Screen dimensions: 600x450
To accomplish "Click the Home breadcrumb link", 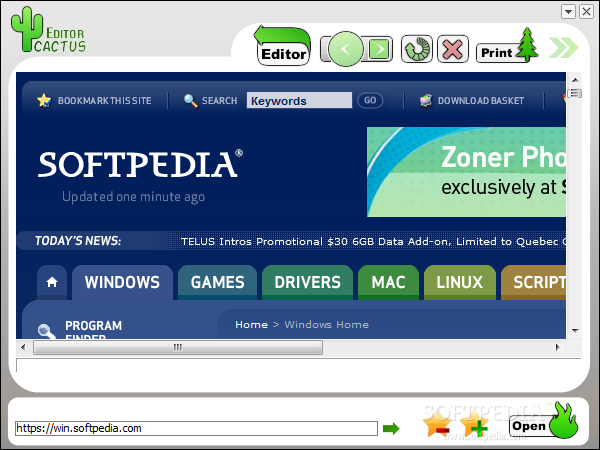I will [251, 324].
